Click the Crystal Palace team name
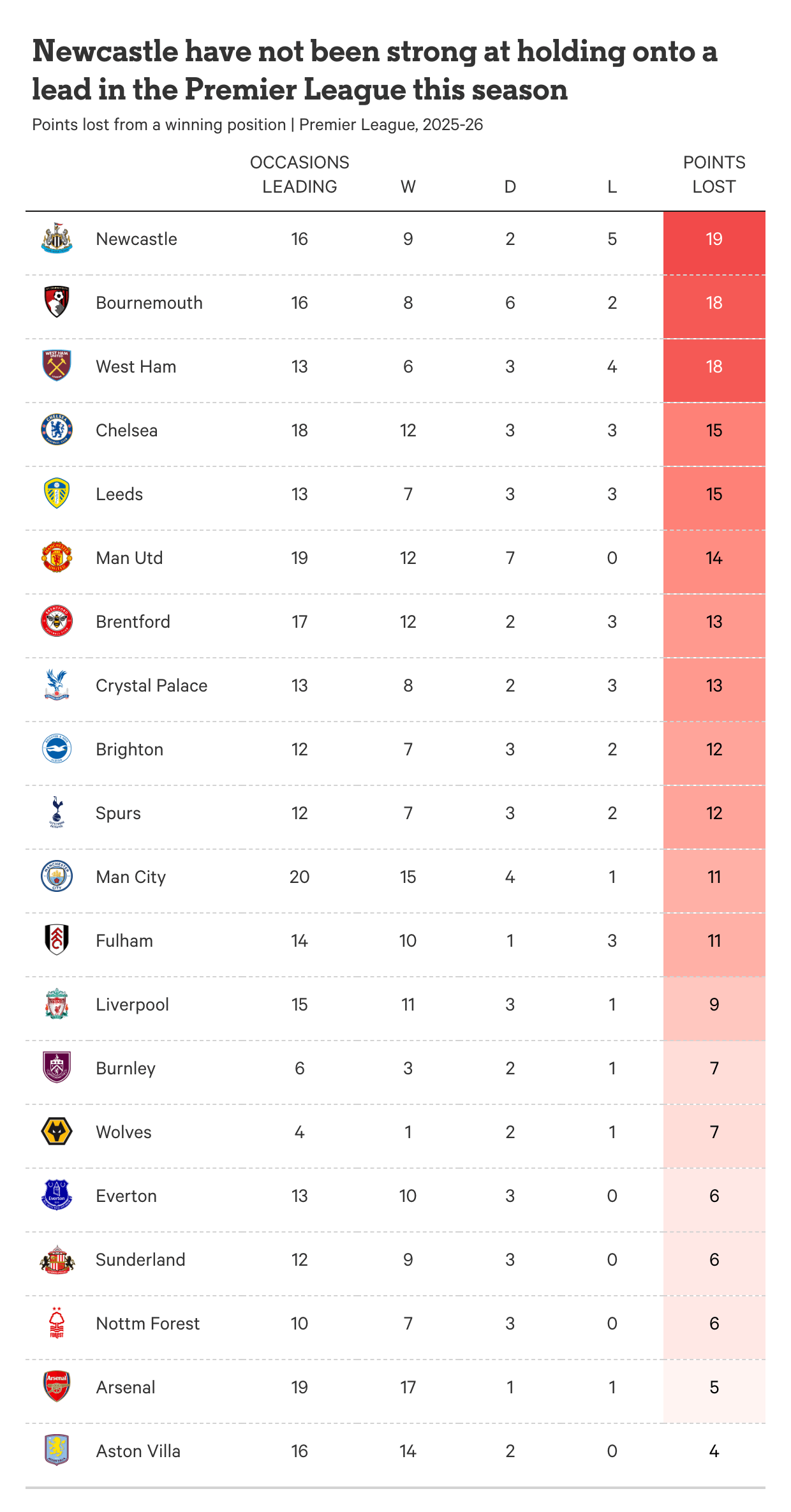 (151, 686)
